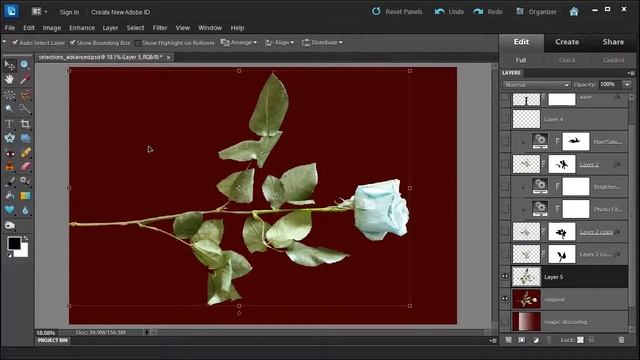Select the Brush tool
The image size is (640, 360).
click(x=9, y=182)
